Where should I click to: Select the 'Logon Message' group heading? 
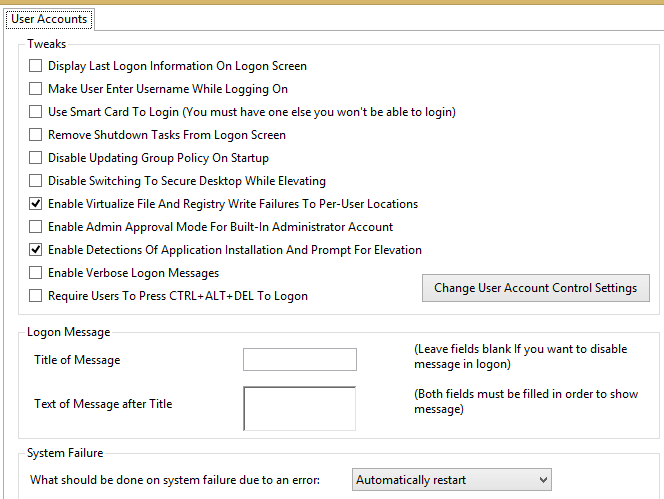(69, 332)
